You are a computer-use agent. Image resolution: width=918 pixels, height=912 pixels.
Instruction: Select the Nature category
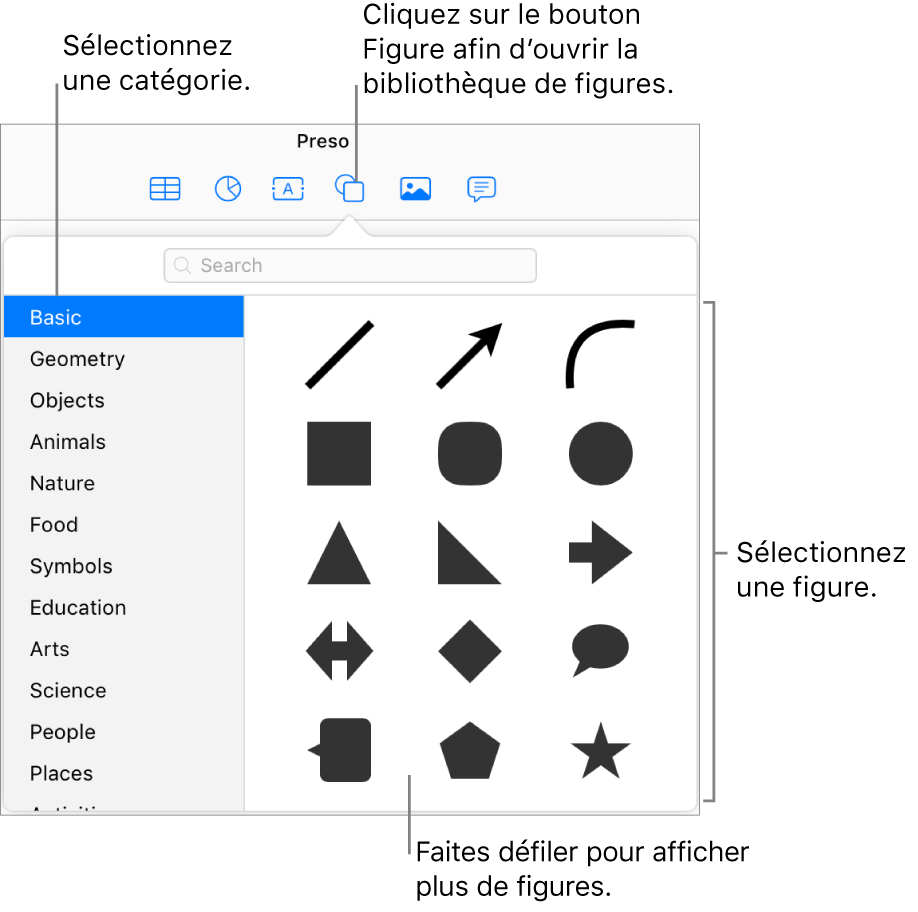pyautogui.click(x=124, y=483)
